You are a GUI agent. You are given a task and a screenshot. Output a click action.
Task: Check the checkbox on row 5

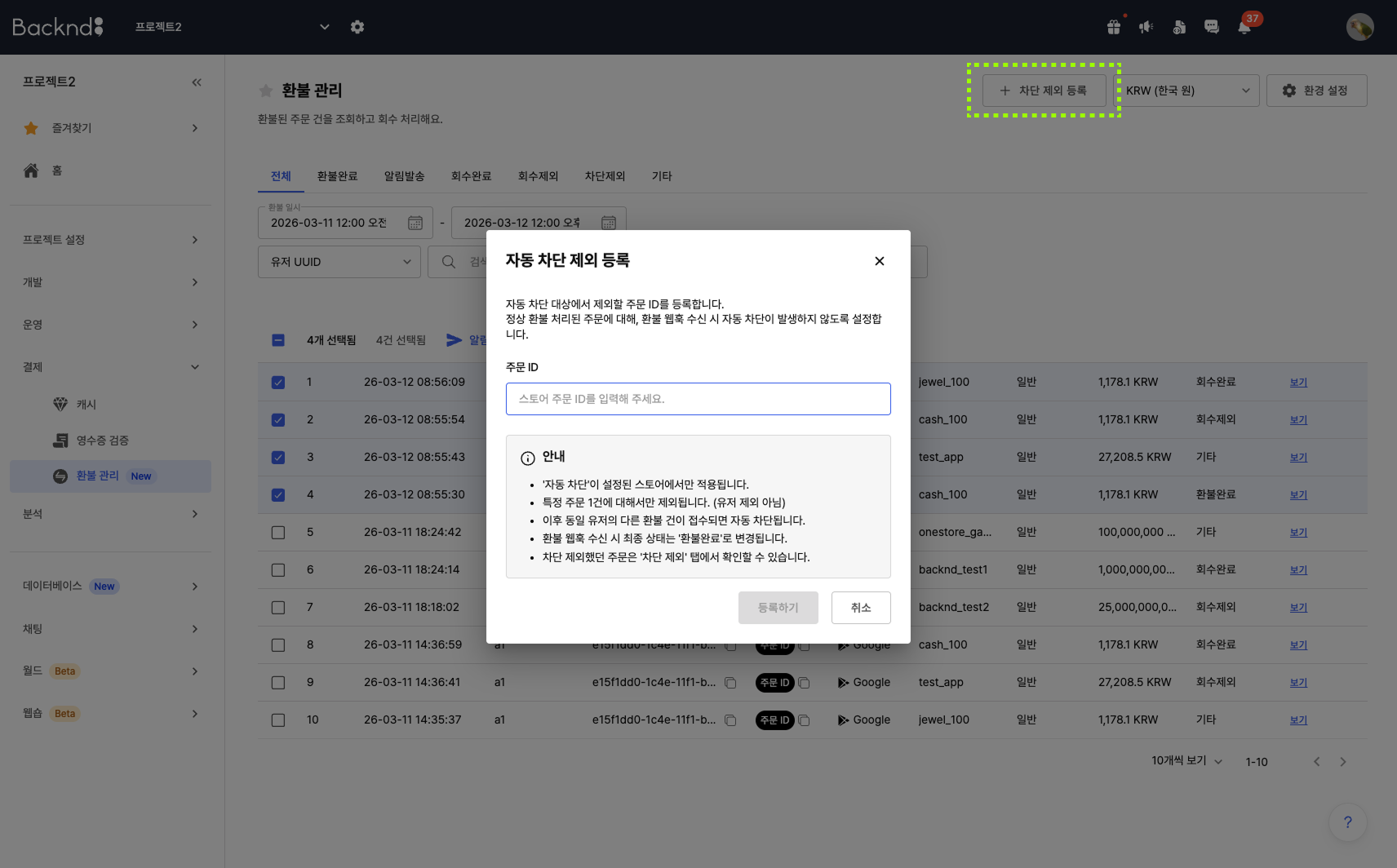click(x=278, y=532)
